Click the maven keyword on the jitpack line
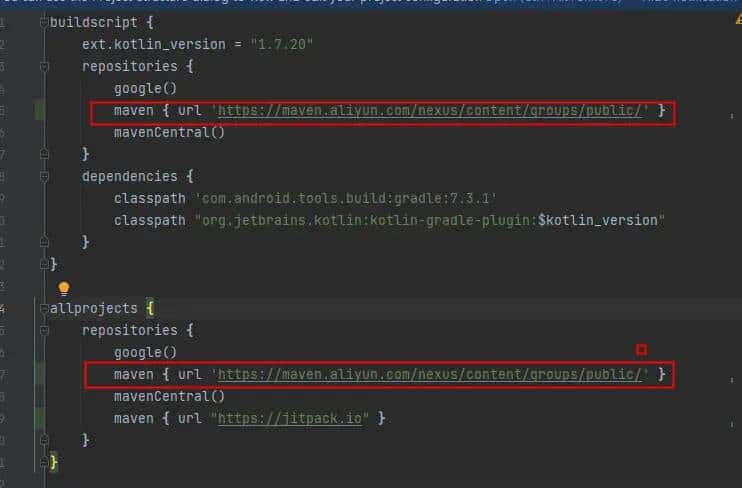This screenshot has height=488, width=742. click(x=133, y=418)
